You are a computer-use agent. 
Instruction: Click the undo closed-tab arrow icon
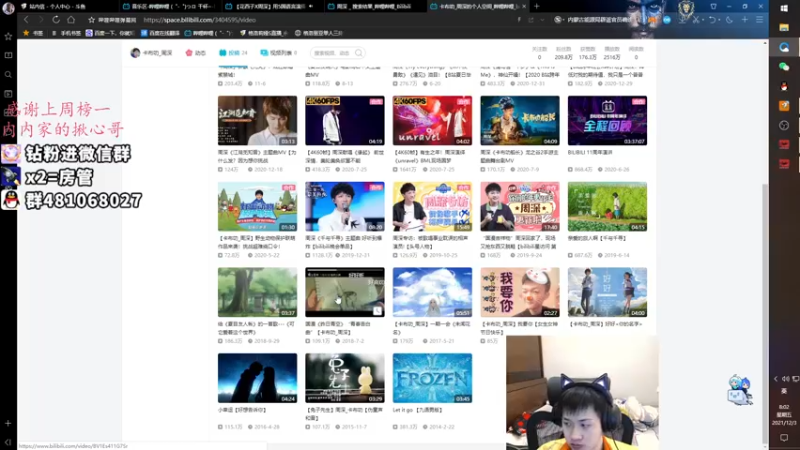pyautogui.click(x=712, y=19)
